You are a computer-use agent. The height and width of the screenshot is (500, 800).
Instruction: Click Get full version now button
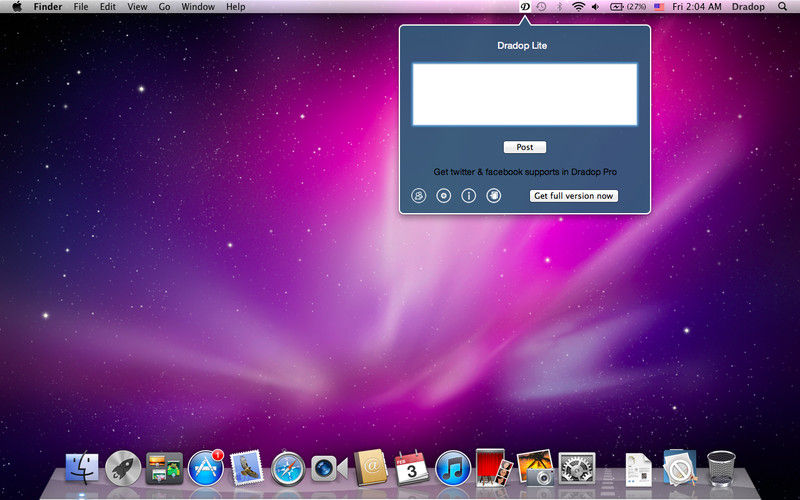point(573,196)
